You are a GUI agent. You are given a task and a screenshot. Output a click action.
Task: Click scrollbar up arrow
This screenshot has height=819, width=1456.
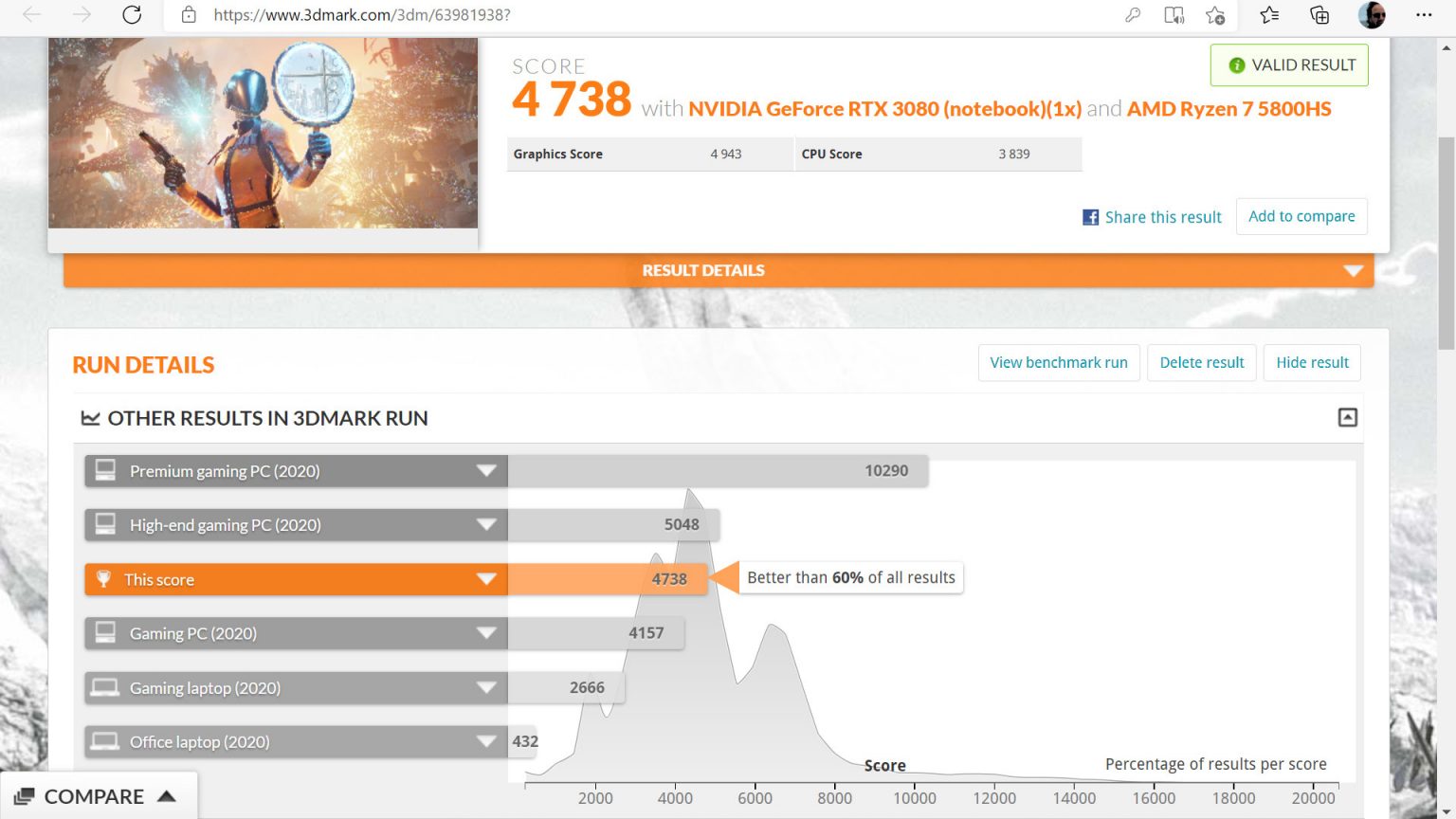(x=1447, y=45)
